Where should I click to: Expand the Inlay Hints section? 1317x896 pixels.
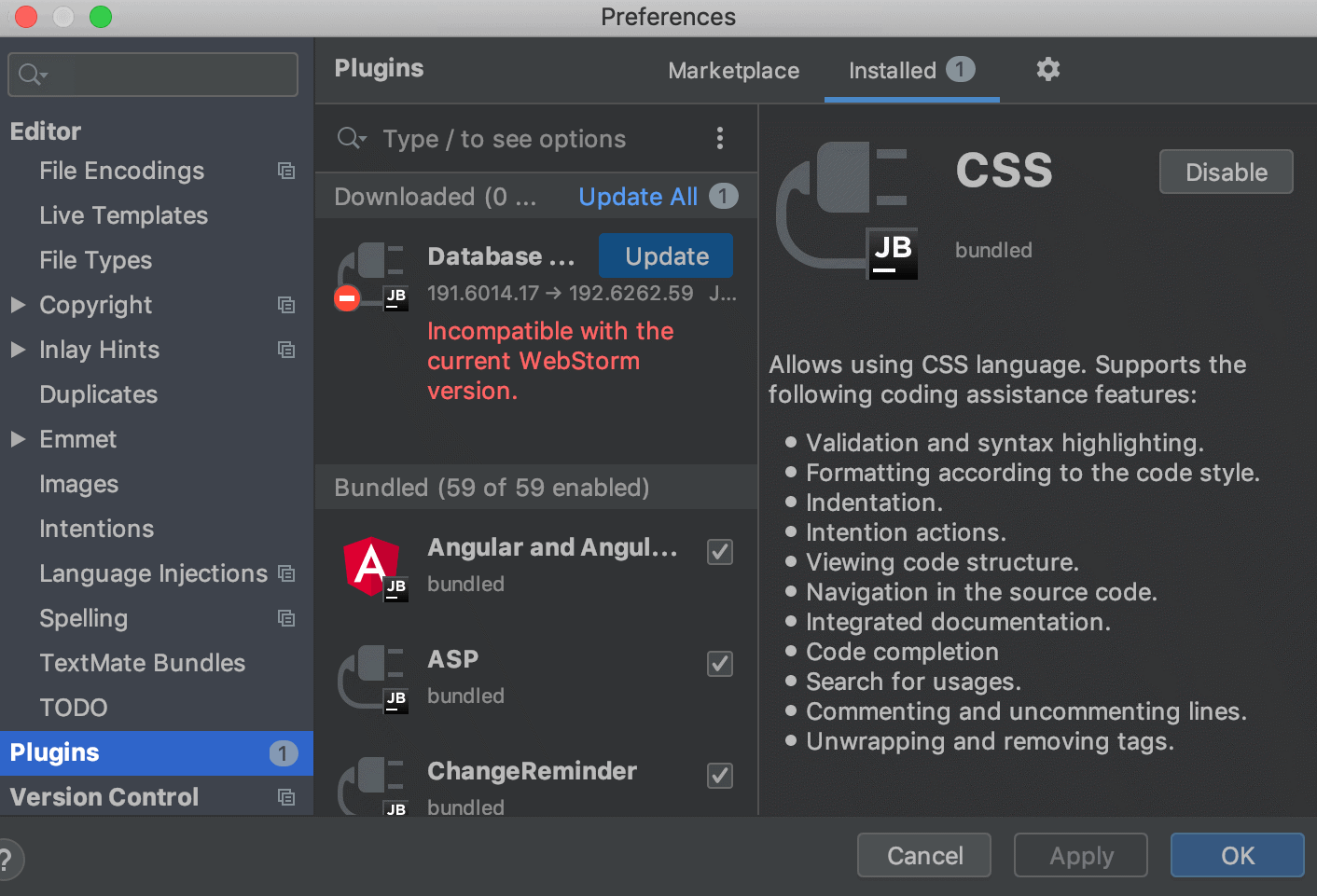point(19,350)
